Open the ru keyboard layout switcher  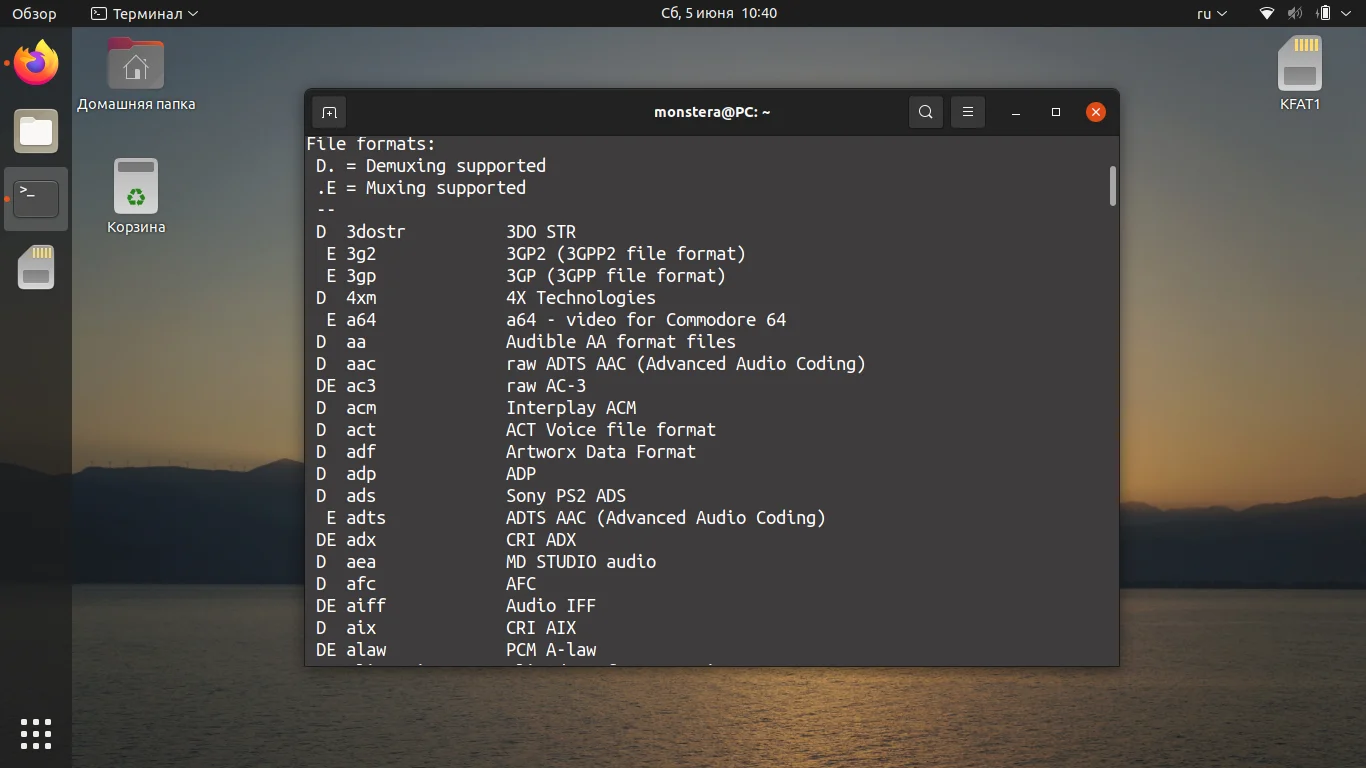[1208, 13]
